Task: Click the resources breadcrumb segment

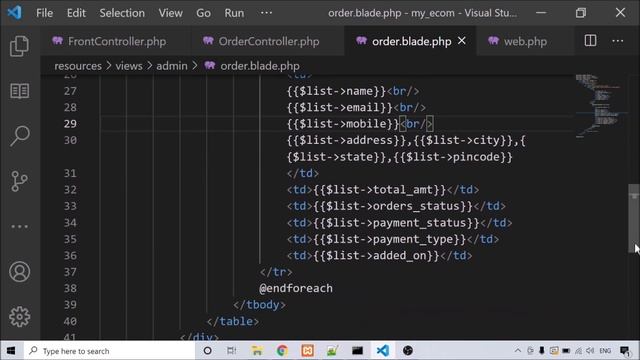Action: point(78,66)
